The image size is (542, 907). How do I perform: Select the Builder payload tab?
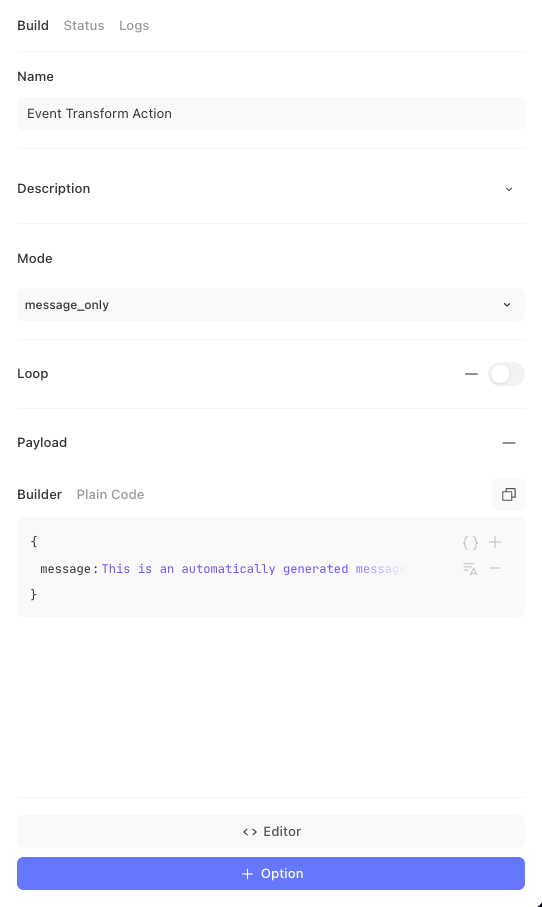39,495
